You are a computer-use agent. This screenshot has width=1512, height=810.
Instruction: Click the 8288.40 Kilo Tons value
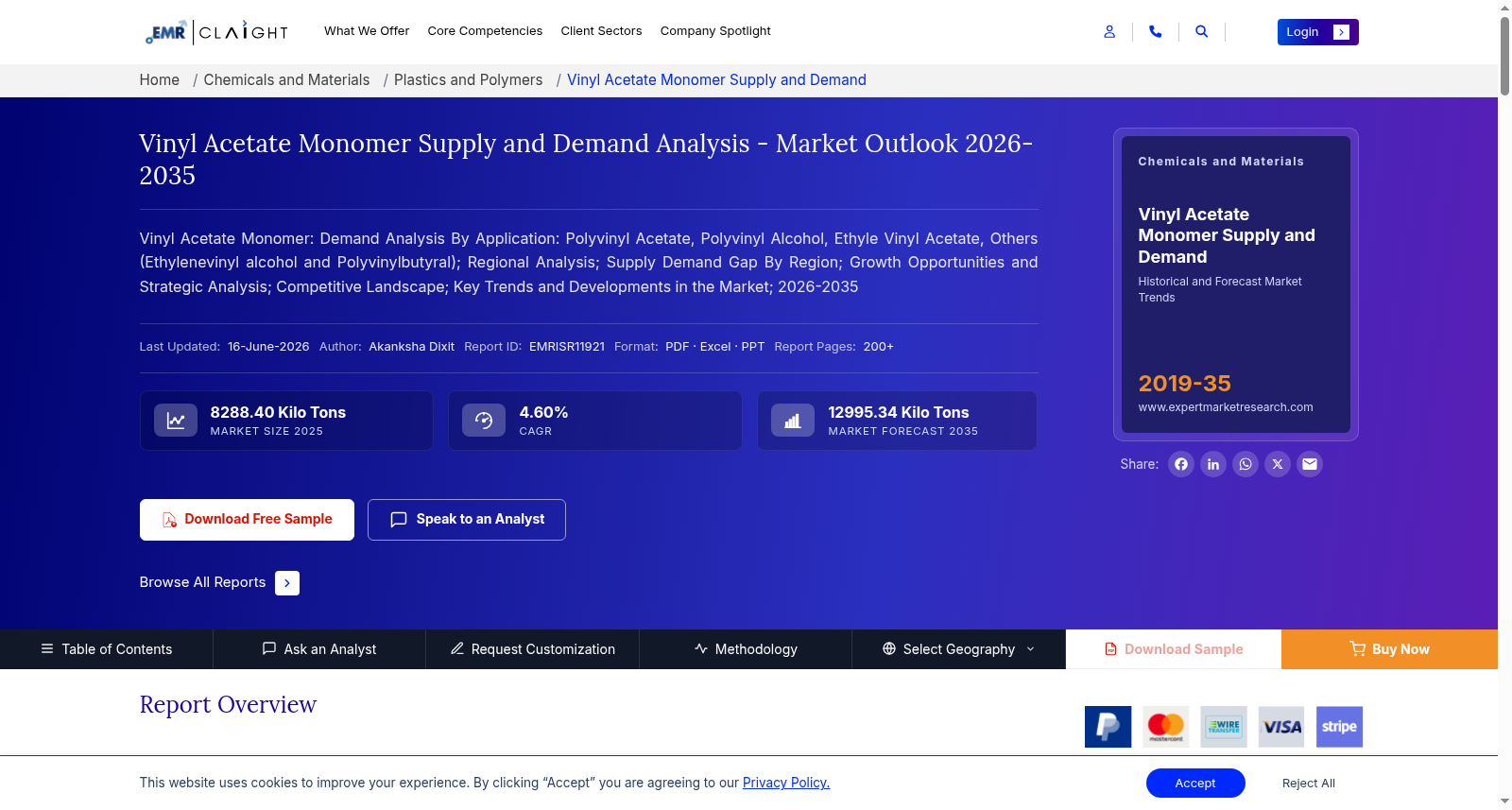point(278,413)
